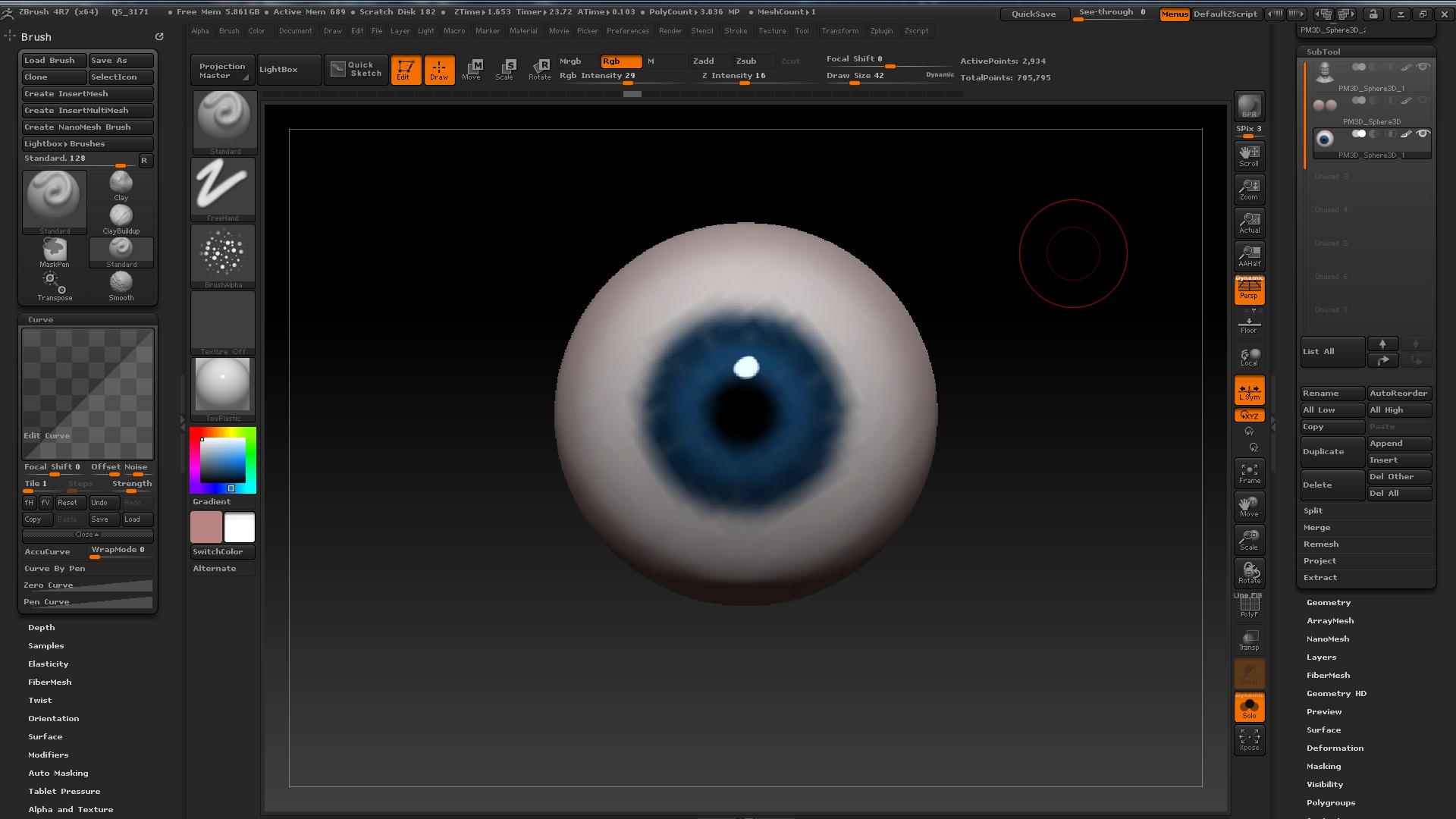Expand the Samples brush section
This screenshot has height=819, width=1456.
[46, 646]
